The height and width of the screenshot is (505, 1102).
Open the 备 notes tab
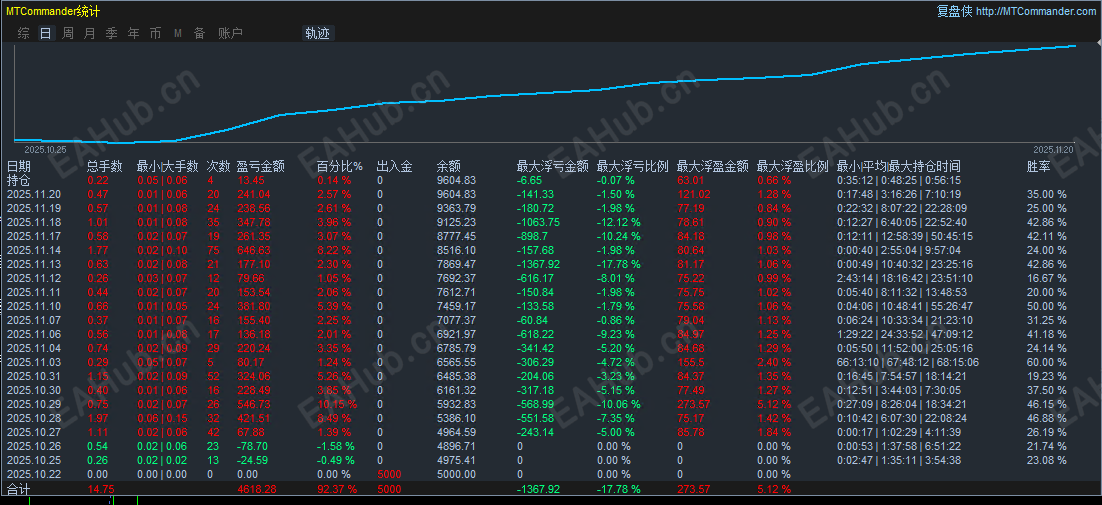pyautogui.click(x=200, y=33)
